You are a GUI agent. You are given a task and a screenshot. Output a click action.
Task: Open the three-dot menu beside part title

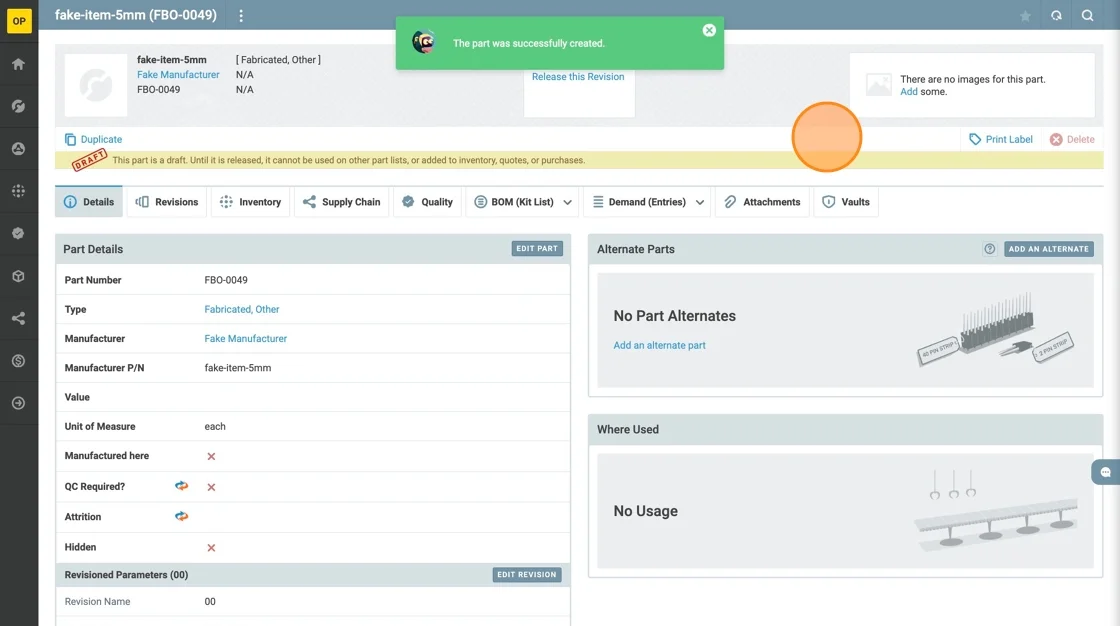pyautogui.click(x=241, y=16)
